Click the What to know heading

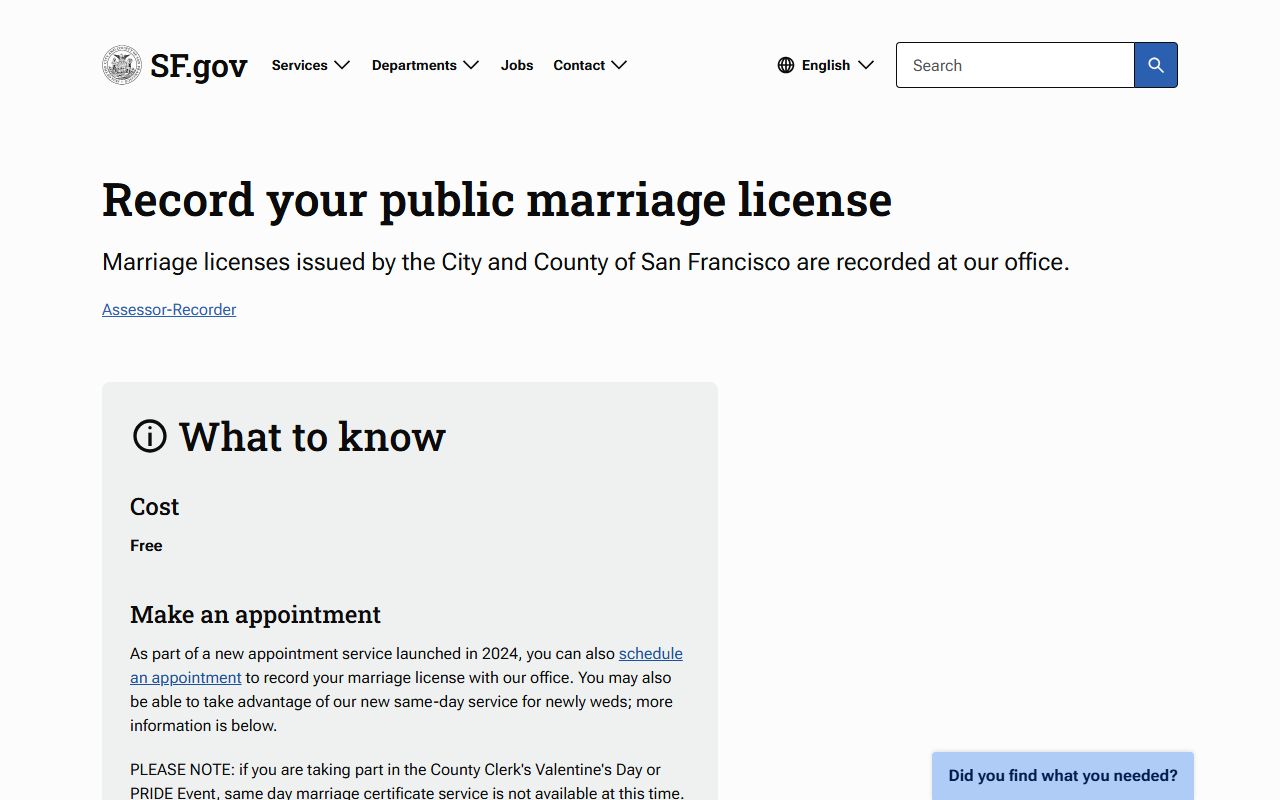tap(312, 436)
